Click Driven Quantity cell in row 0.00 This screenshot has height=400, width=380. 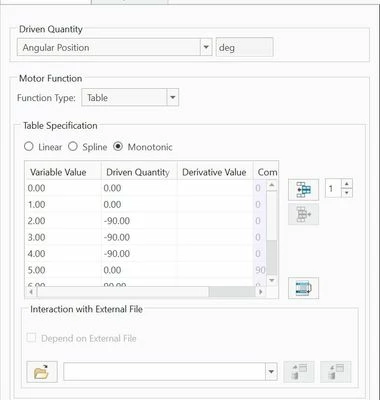[139, 188]
